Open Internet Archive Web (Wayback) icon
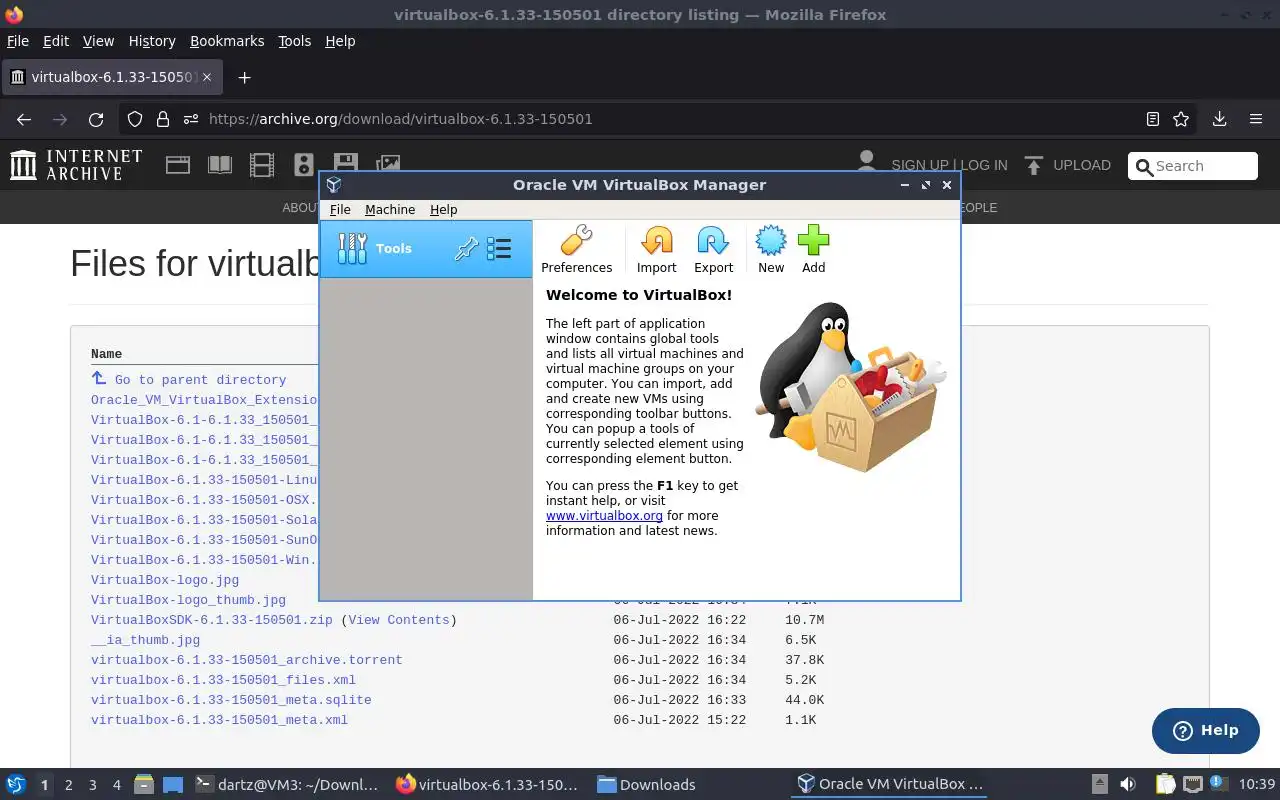This screenshot has height=800, width=1280. (x=178, y=165)
